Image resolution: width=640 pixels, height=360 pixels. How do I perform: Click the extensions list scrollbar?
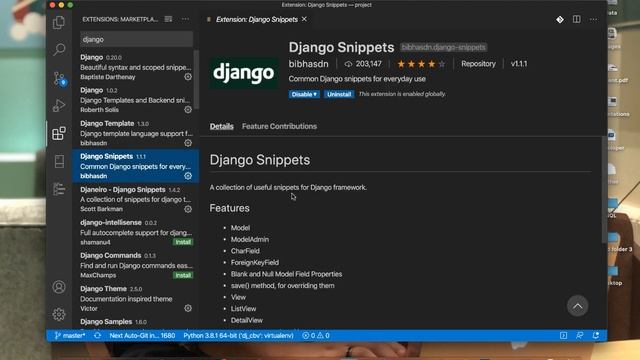click(196, 80)
